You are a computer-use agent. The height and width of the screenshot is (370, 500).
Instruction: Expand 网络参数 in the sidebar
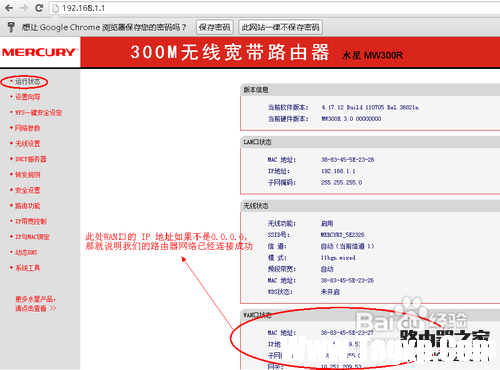pyautogui.click(x=27, y=128)
